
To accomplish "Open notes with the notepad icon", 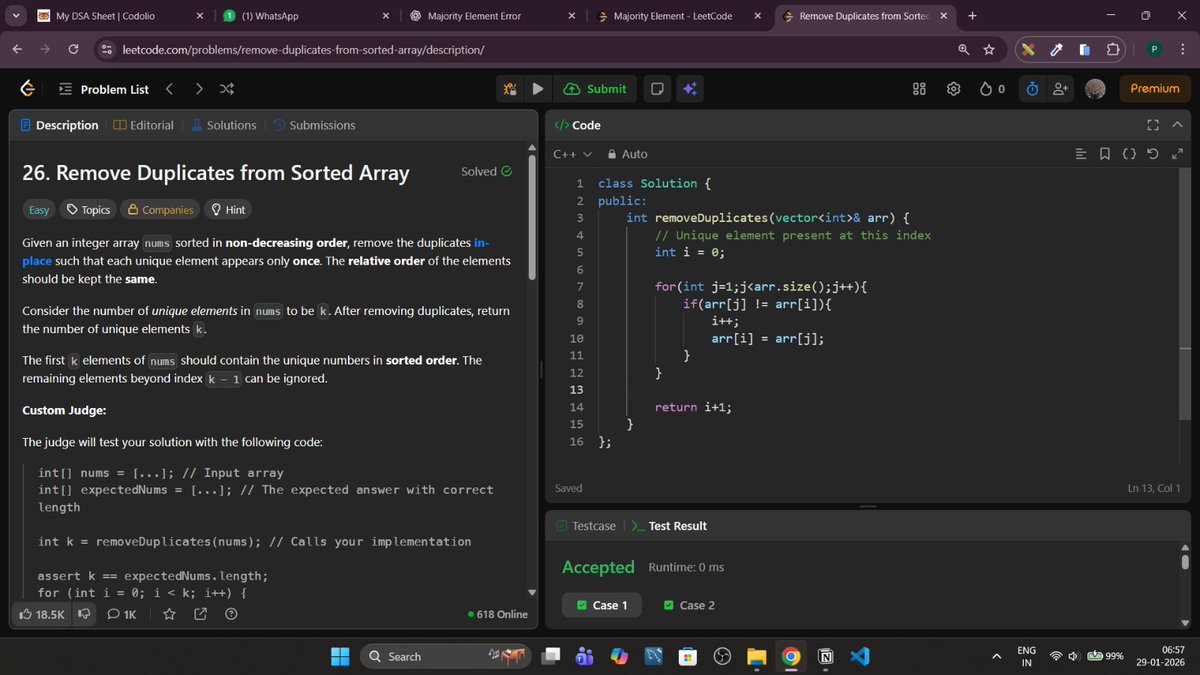I will click(x=657, y=88).
